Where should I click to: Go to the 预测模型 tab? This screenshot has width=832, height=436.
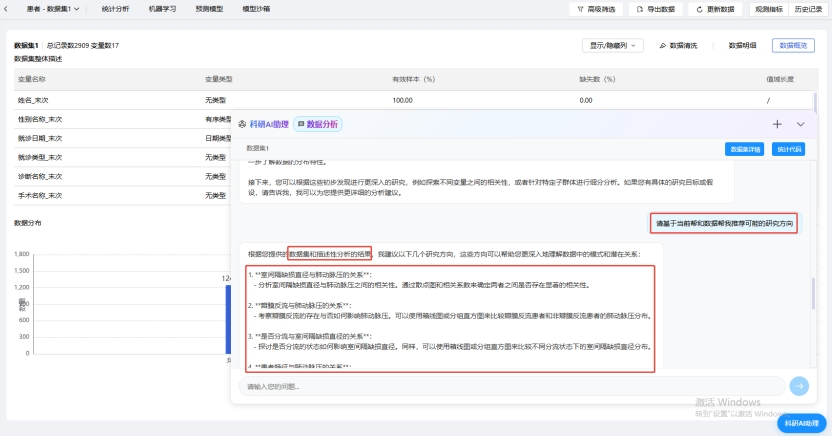click(208, 9)
